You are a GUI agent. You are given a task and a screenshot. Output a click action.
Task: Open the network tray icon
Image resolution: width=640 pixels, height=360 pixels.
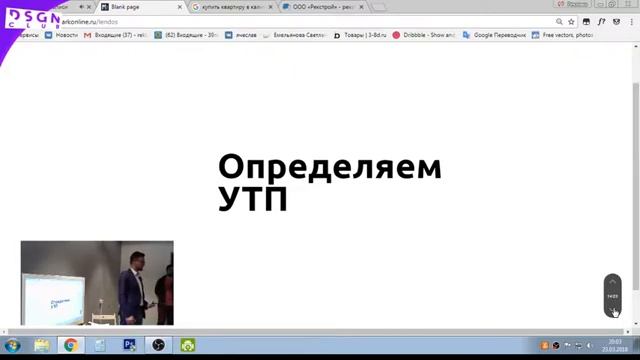click(x=578, y=346)
